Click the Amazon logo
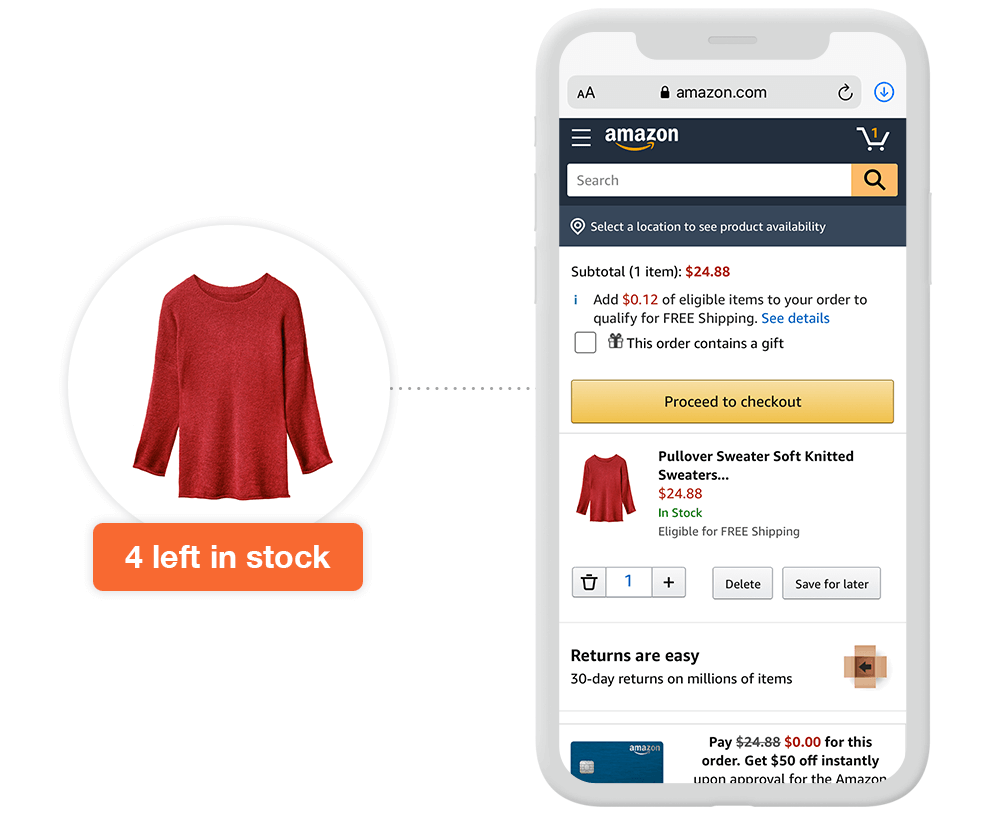Viewport: 1000px width, 815px height. [x=641, y=137]
